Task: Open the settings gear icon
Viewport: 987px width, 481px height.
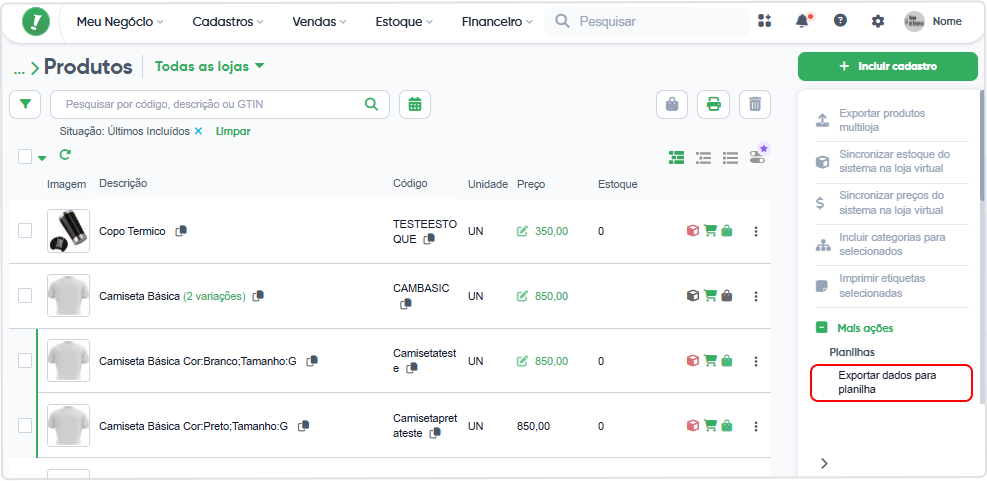Action: coord(877,21)
